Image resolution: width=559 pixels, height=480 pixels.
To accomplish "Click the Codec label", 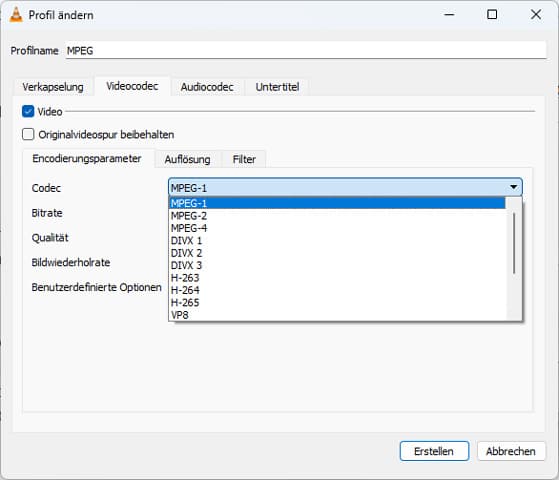I will pos(46,188).
